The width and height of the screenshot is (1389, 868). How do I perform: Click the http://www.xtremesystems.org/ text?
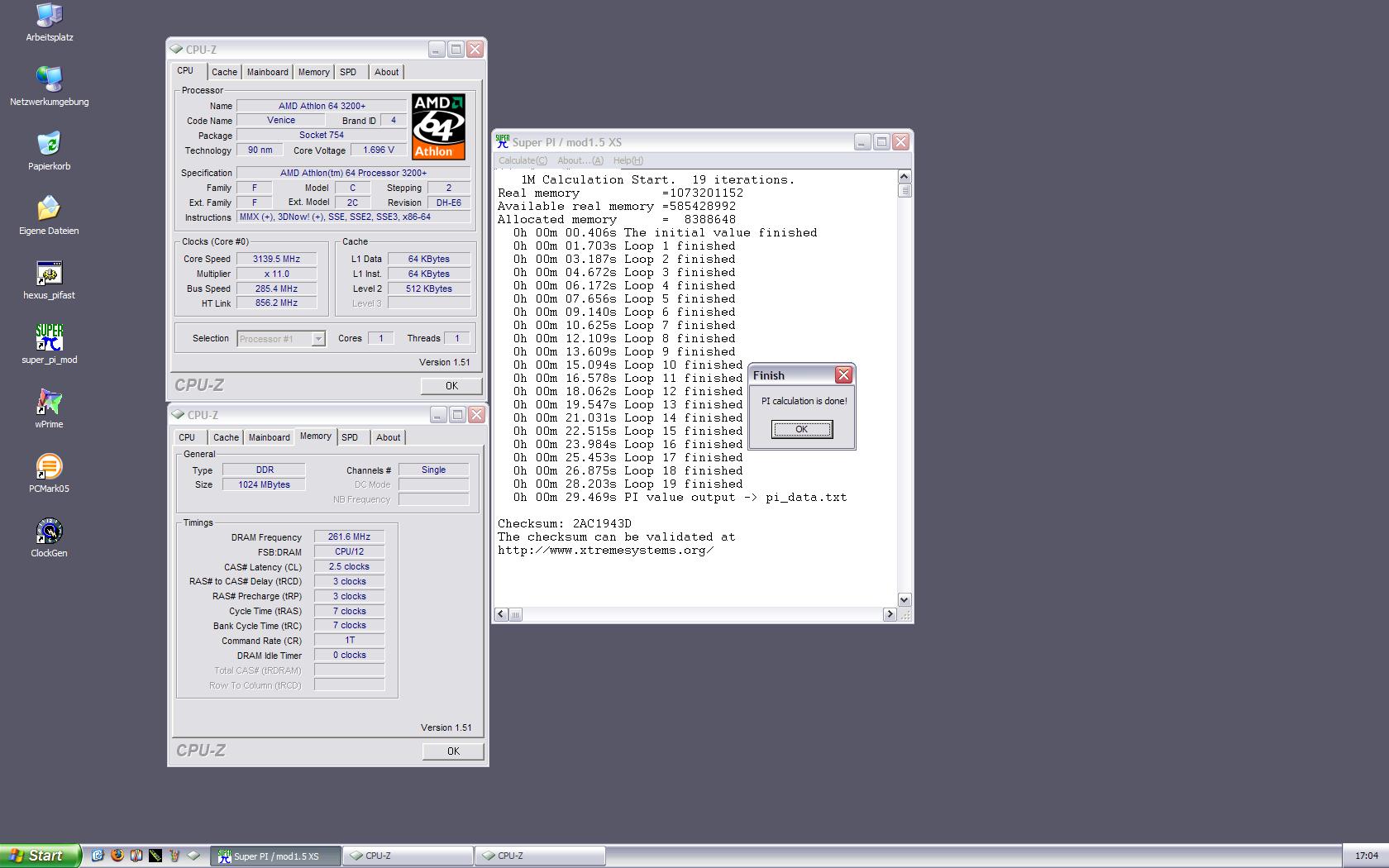pyautogui.click(x=605, y=550)
